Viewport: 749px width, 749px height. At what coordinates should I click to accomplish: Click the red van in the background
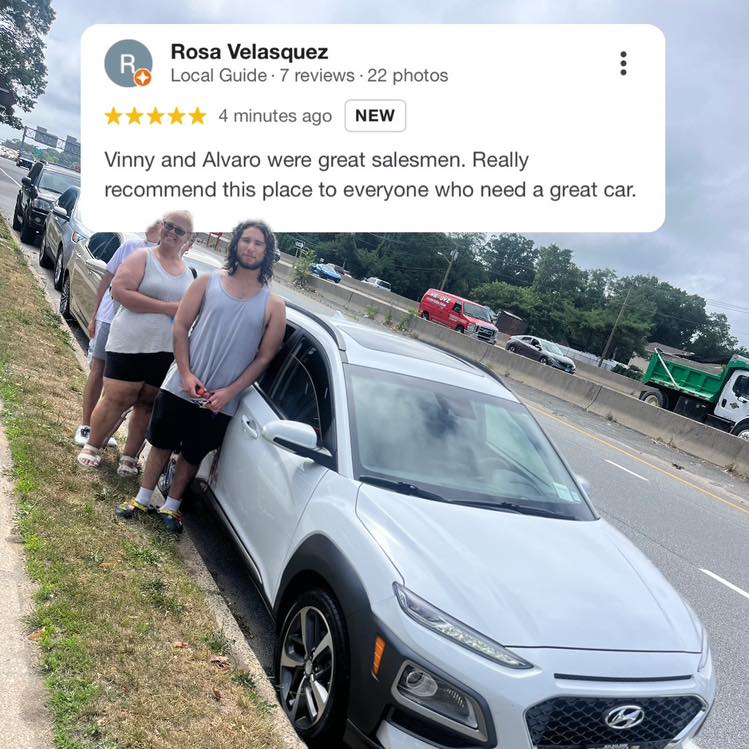tap(458, 315)
